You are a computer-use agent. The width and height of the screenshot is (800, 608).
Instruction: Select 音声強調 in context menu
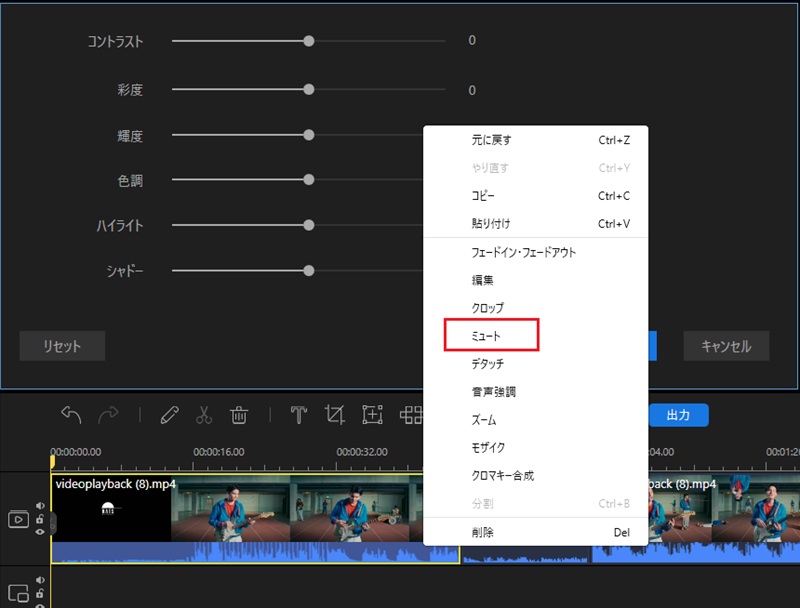coord(536,392)
